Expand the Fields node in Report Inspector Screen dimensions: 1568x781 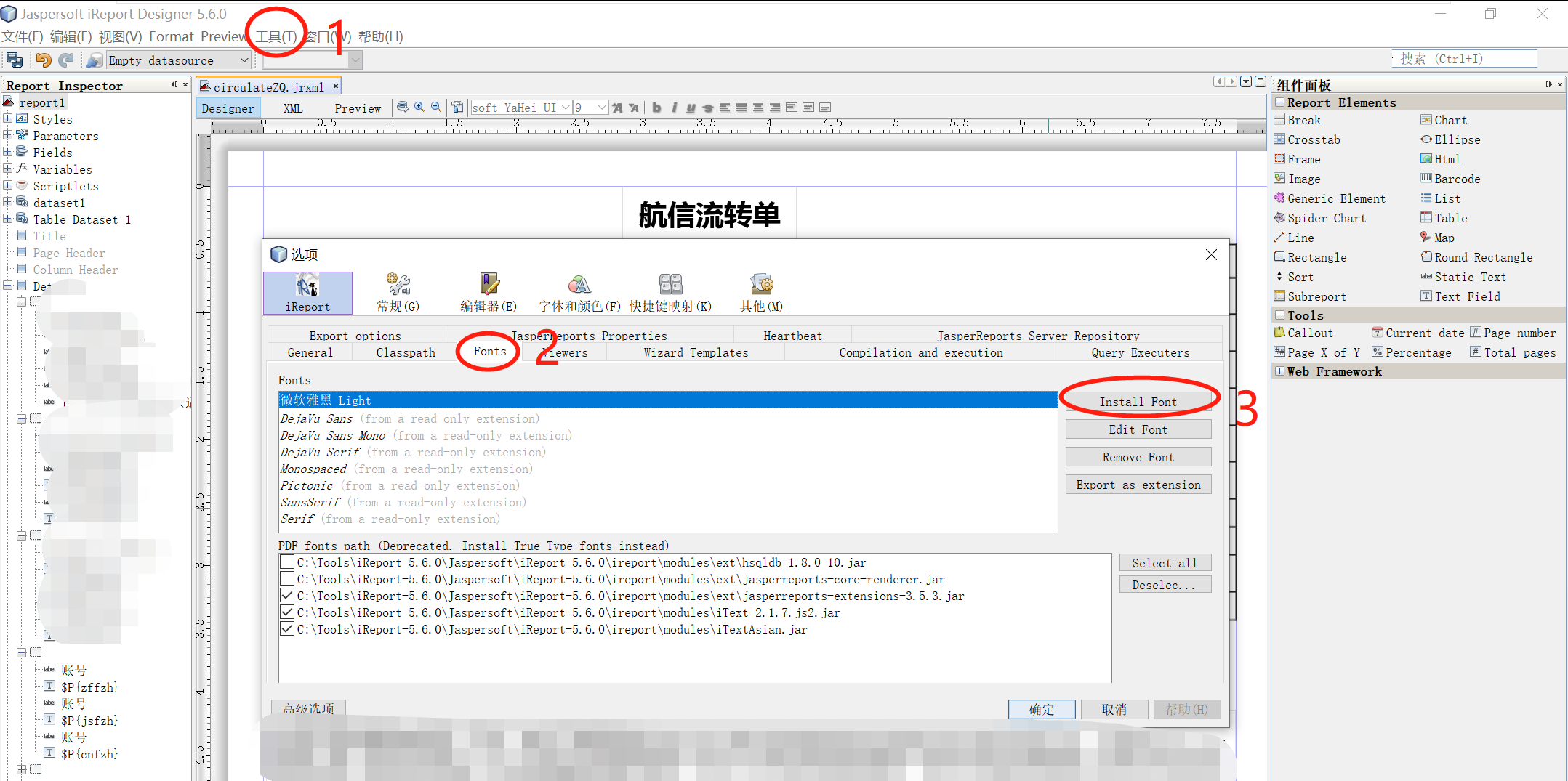7,152
